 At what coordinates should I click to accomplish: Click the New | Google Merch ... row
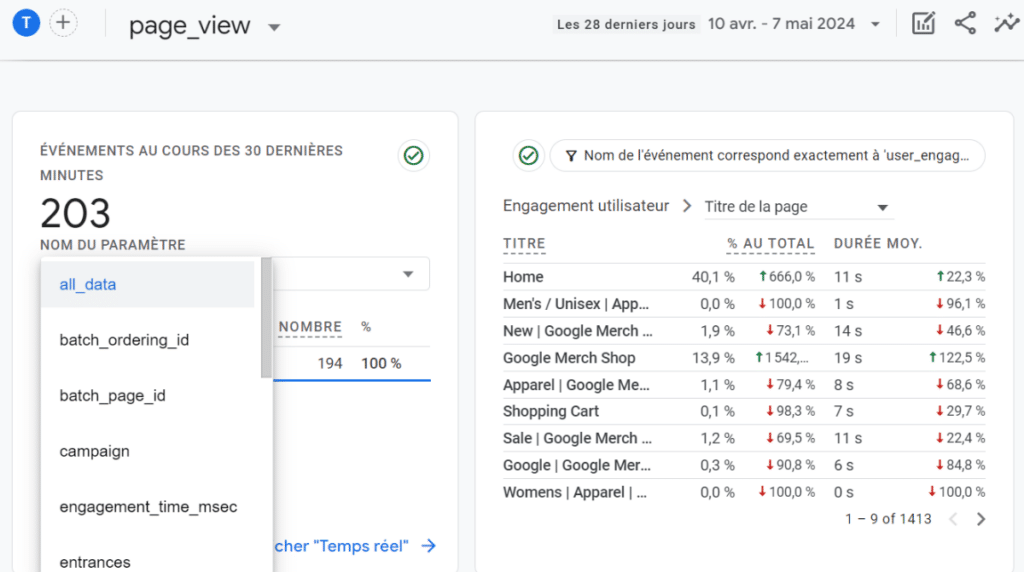click(x=577, y=330)
